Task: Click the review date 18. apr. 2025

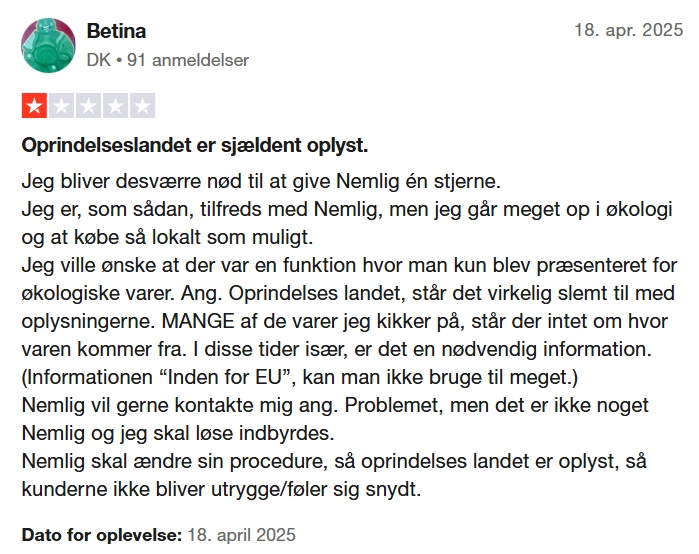Action: point(629,30)
